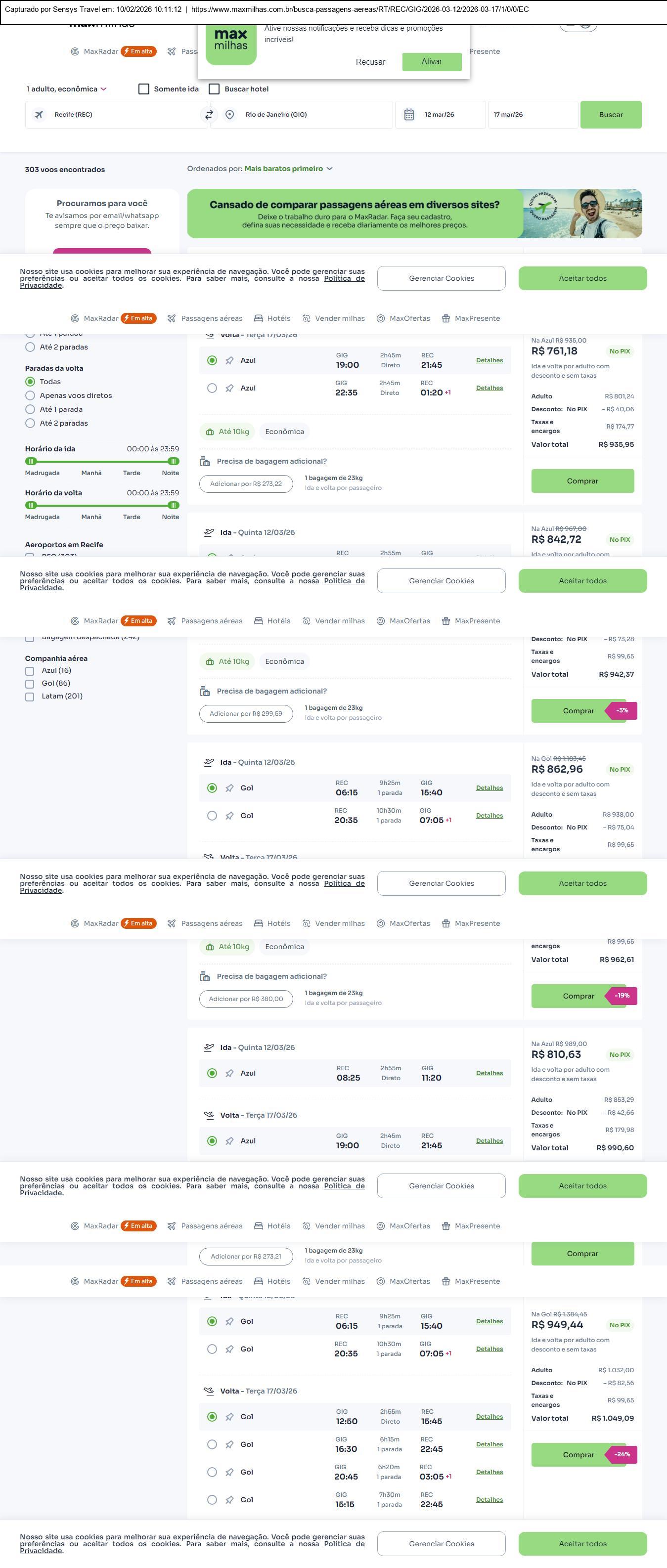Expand 'Mais baratos primeiro' sort dropdown
The height and width of the screenshot is (1568, 667).
coord(288,169)
